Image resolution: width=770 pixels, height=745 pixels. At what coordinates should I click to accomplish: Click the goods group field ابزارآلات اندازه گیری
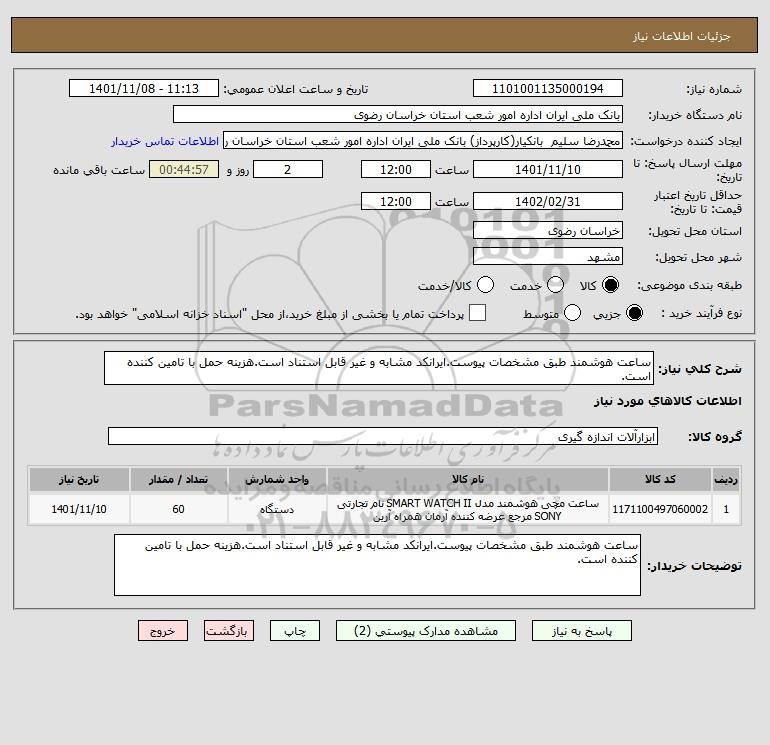coord(383,436)
